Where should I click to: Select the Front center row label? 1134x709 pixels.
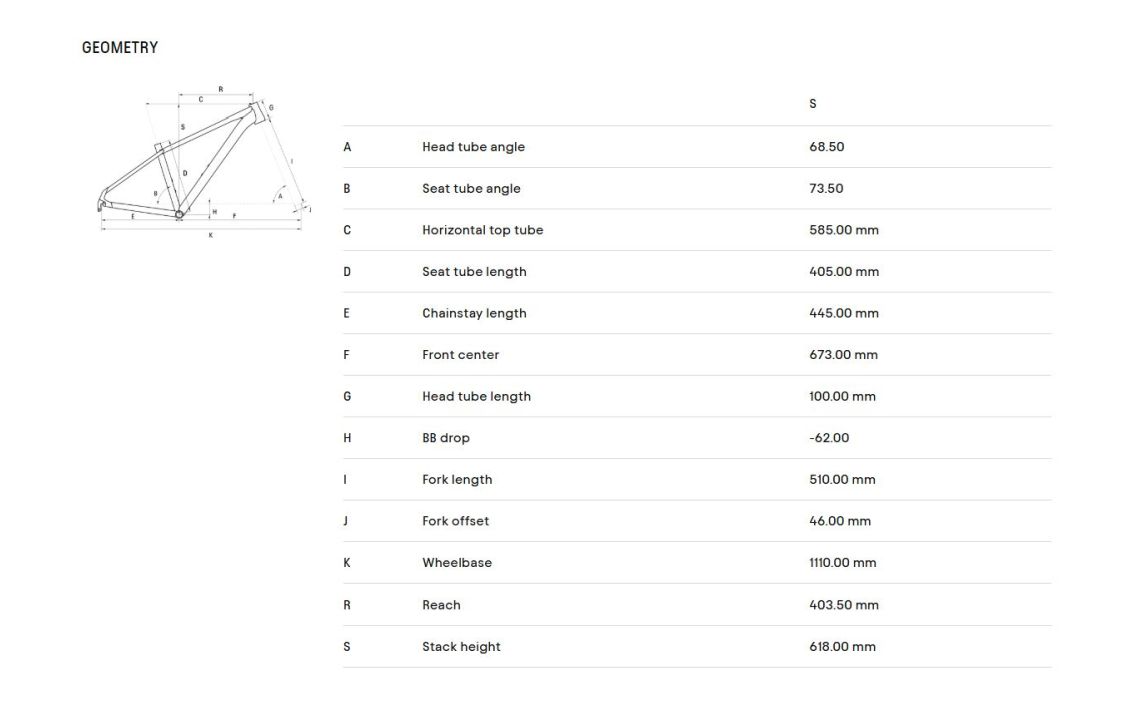[x=460, y=355]
